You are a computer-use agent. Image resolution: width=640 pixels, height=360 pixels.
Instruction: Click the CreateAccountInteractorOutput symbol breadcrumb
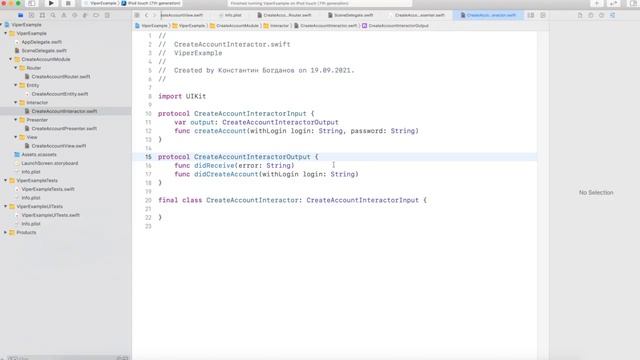pyautogui.click(x=395, y=26)
